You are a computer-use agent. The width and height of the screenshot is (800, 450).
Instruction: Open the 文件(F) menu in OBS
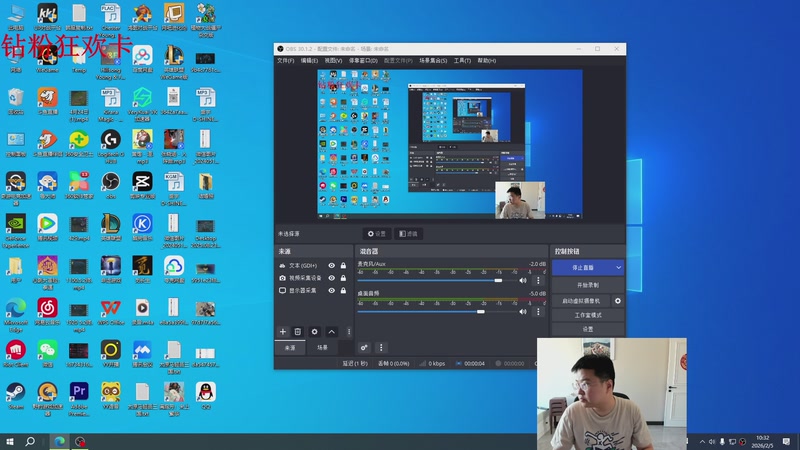(x=286, y=61)
